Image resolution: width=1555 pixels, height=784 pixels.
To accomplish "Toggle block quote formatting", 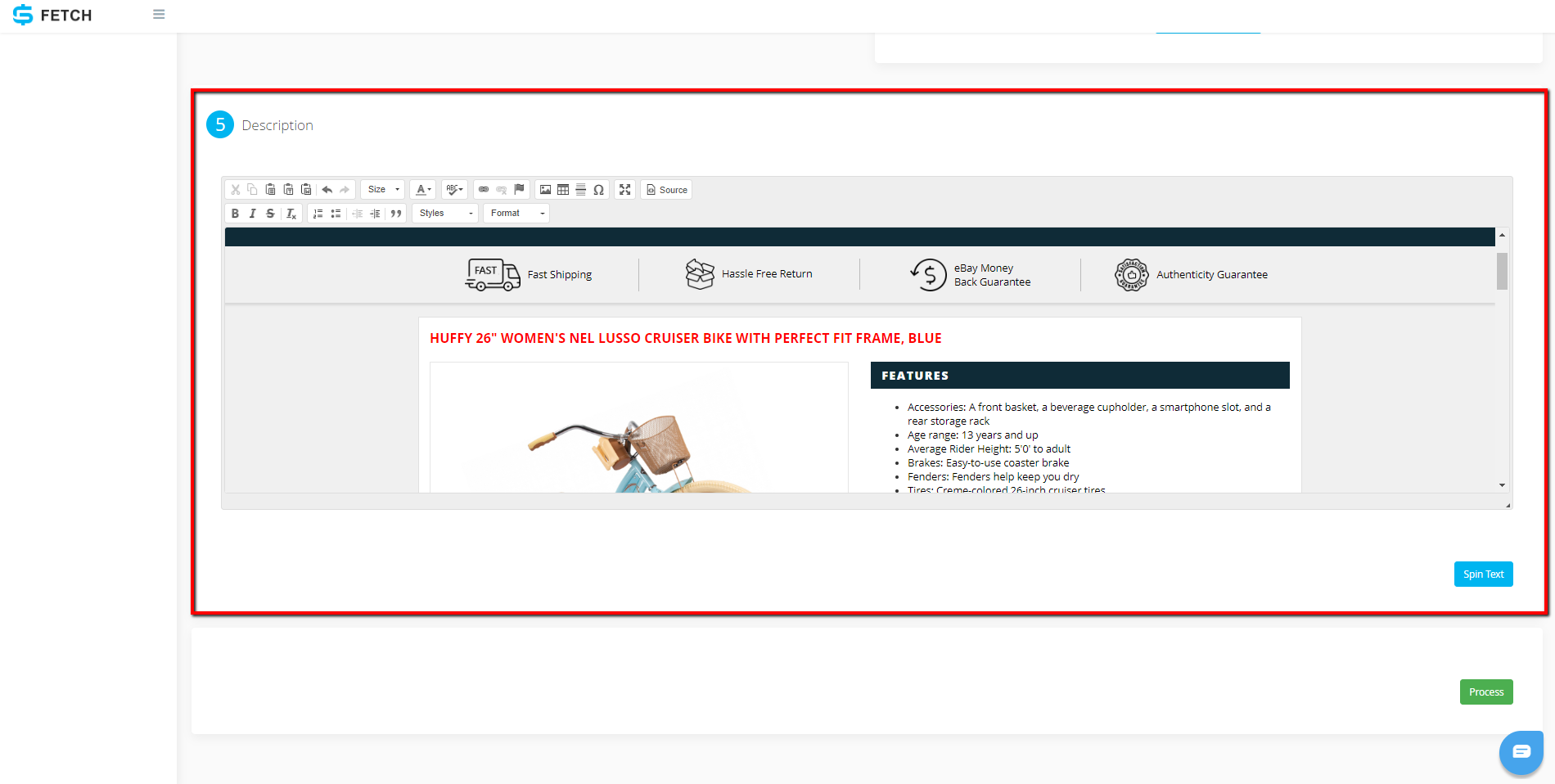I will [x=396, y=214].
